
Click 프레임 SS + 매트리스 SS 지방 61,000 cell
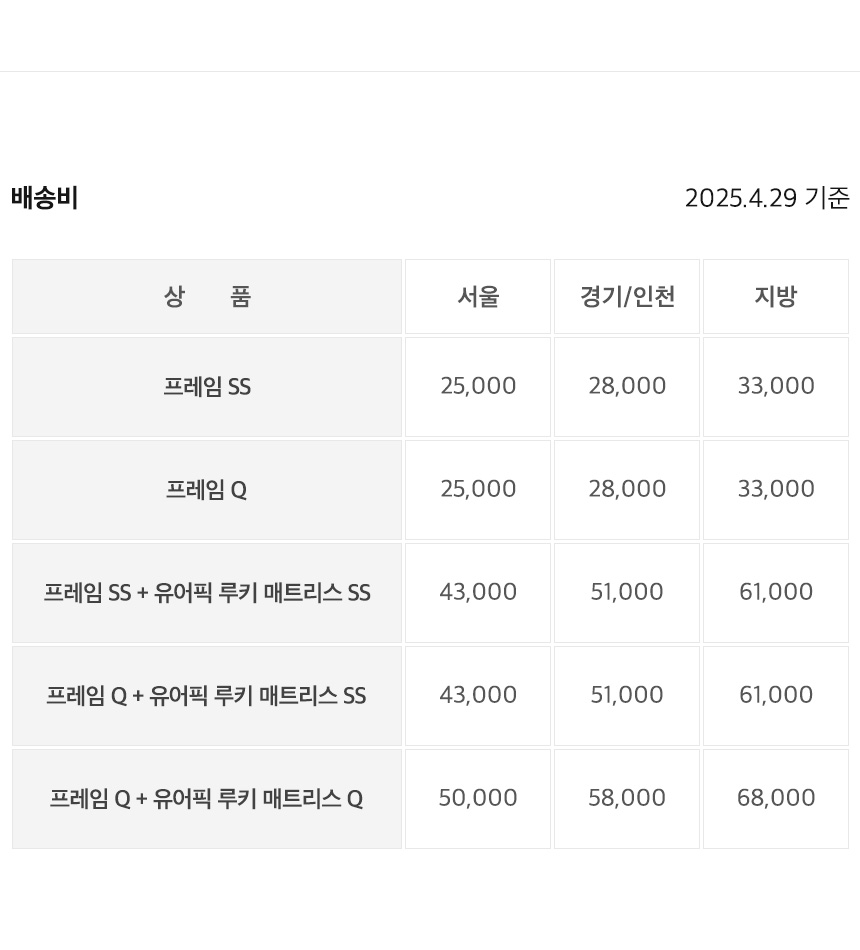(776, 592)
